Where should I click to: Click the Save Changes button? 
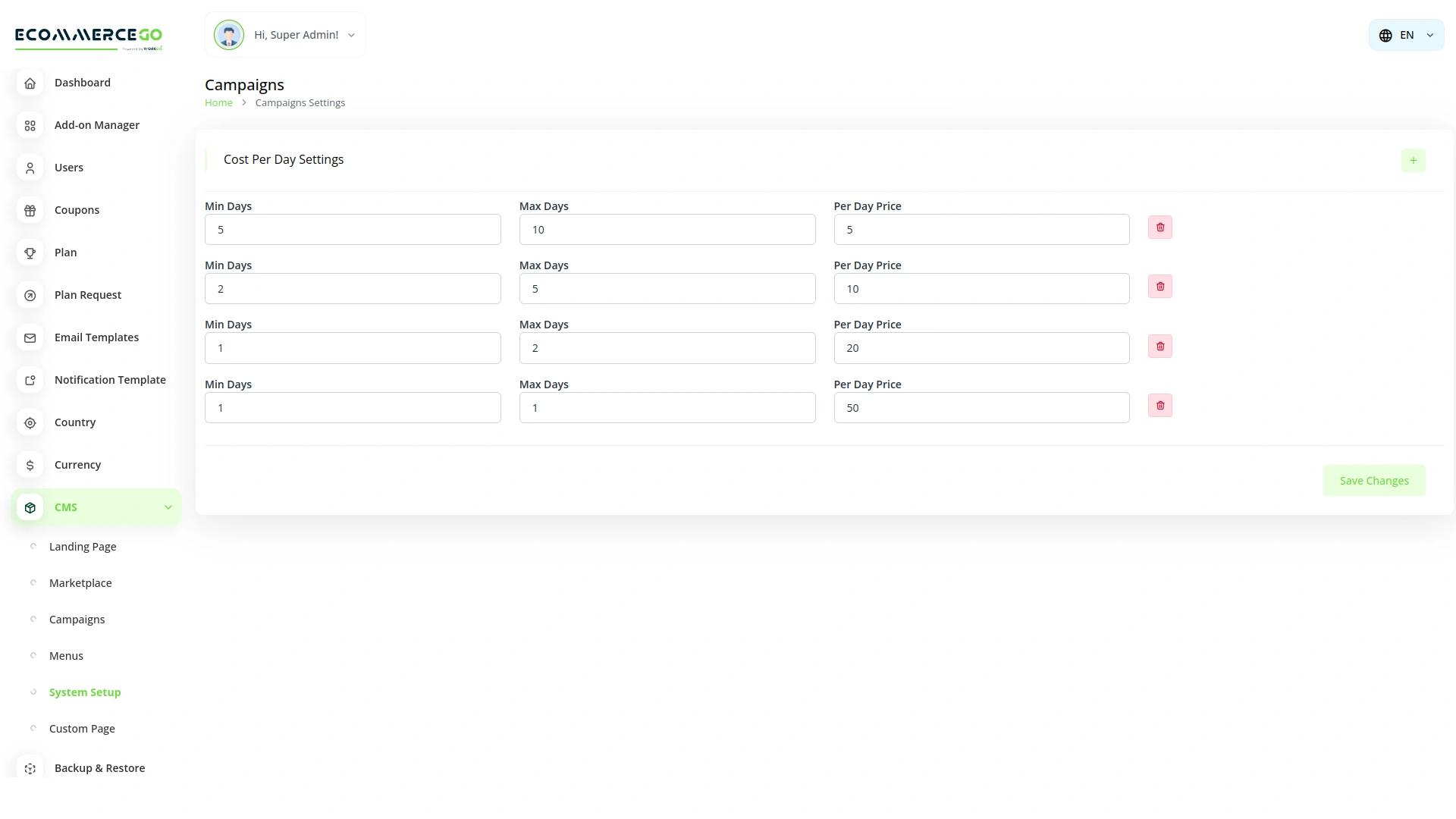tap(1373, 481)
